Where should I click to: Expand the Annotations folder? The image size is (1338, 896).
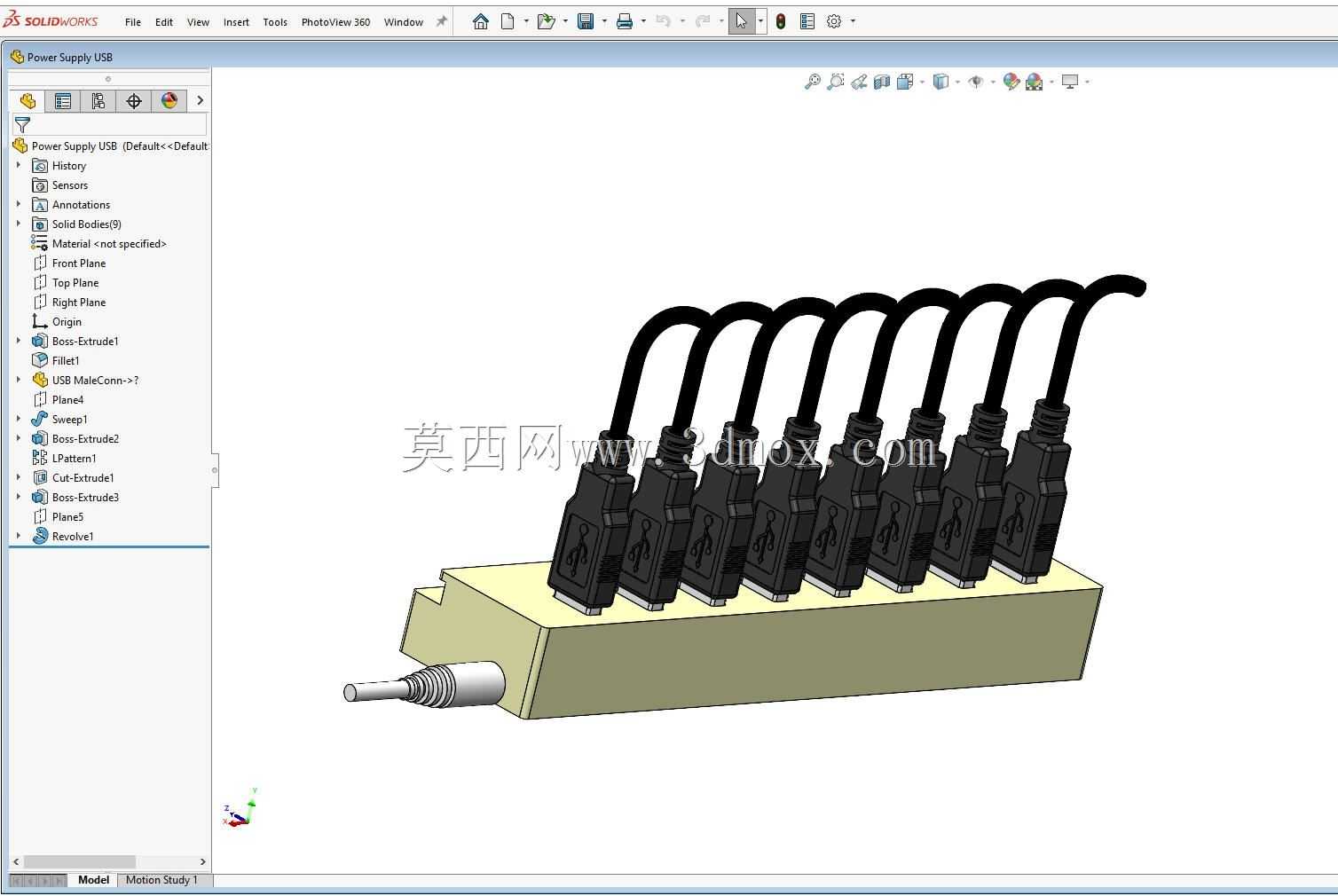19,204
